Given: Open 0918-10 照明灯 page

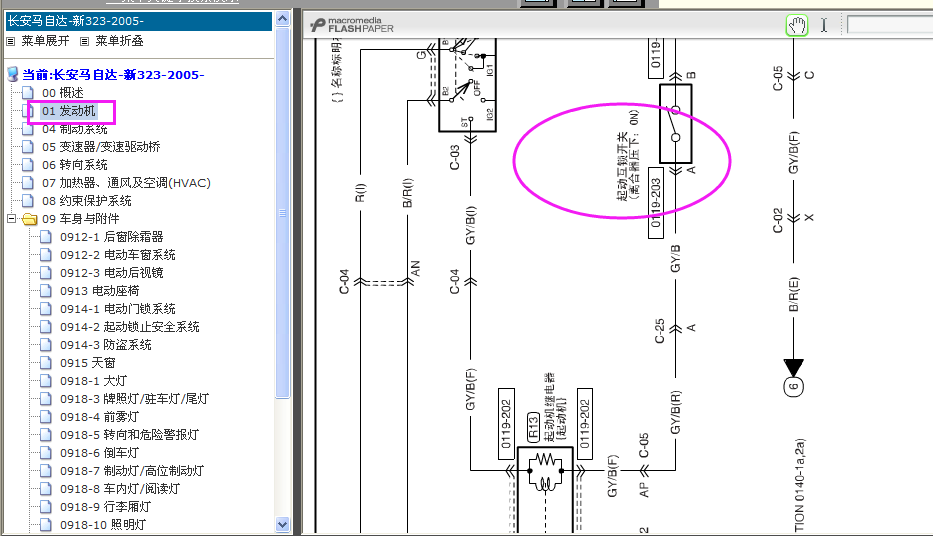Looking at the screenshot, I should point(102,525).
